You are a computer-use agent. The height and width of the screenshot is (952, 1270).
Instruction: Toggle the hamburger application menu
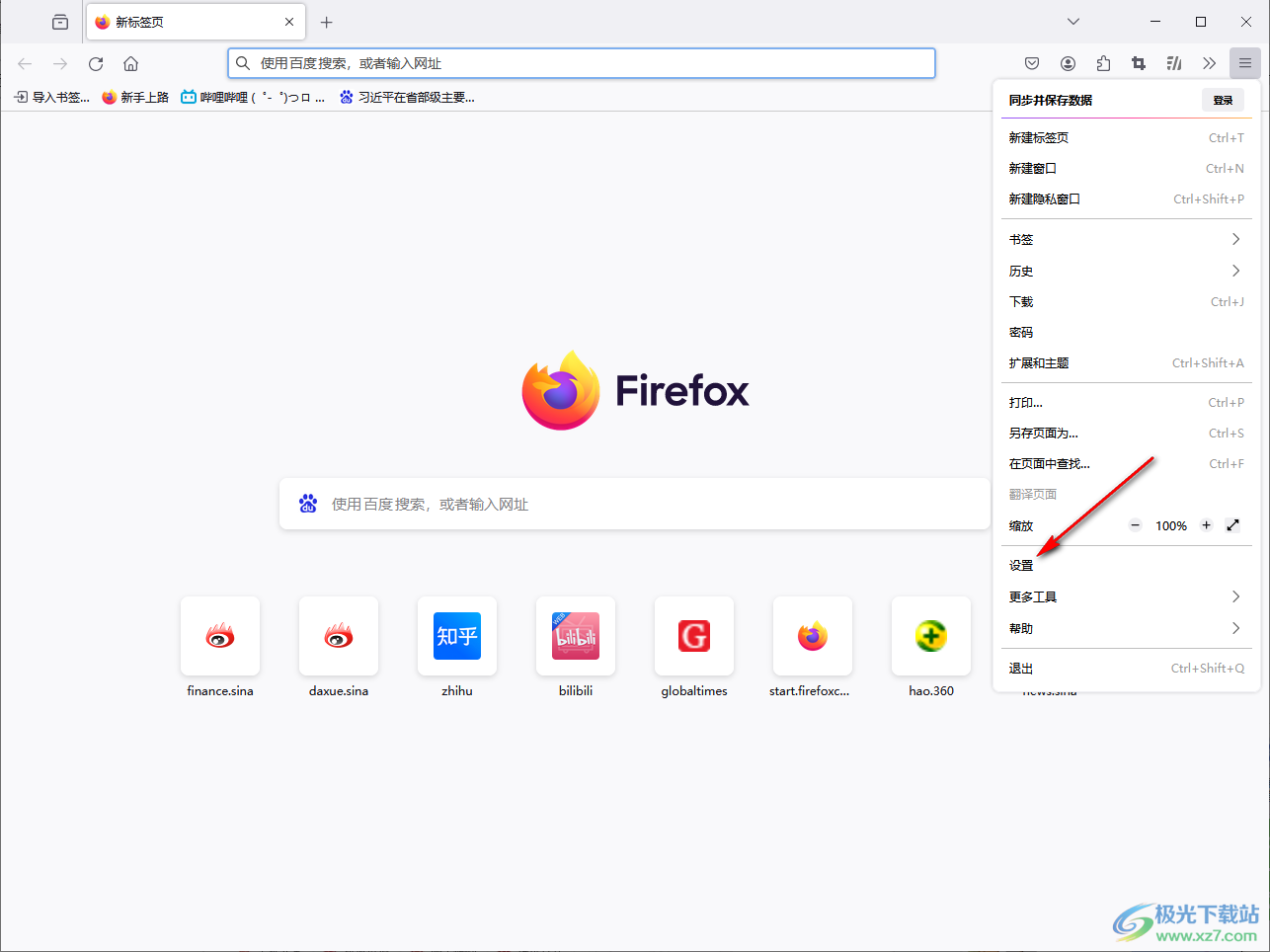tap(1245, 63)
